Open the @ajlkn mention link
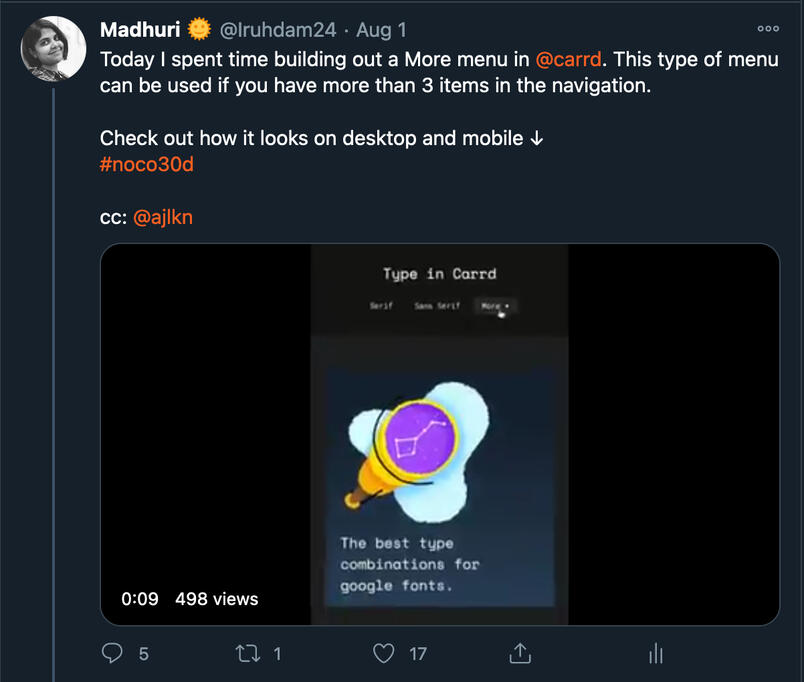 pos(162,216)
